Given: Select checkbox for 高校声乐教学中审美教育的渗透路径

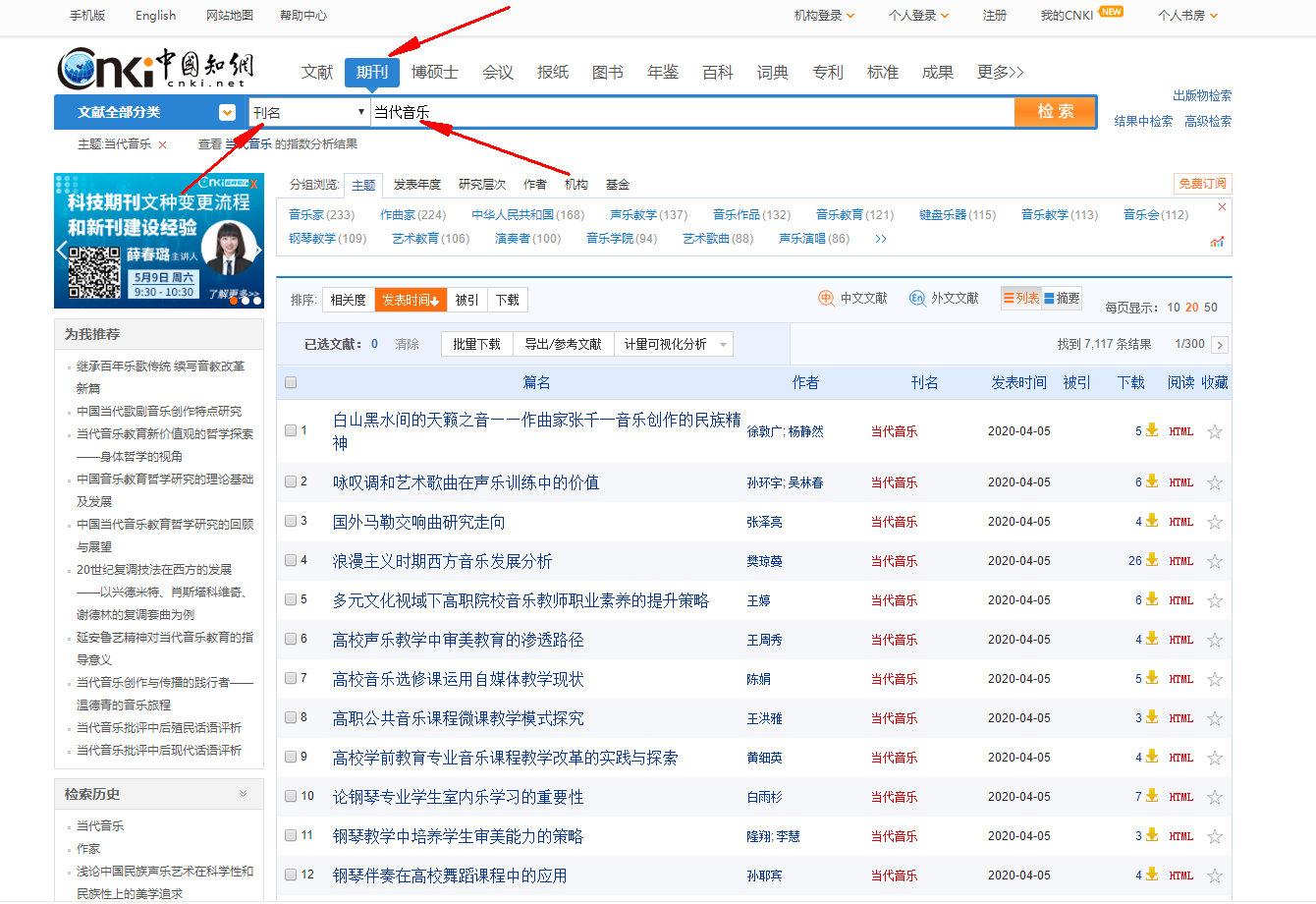Looking at the screenshot, I should pyautogui.click(x=291, y=639).
